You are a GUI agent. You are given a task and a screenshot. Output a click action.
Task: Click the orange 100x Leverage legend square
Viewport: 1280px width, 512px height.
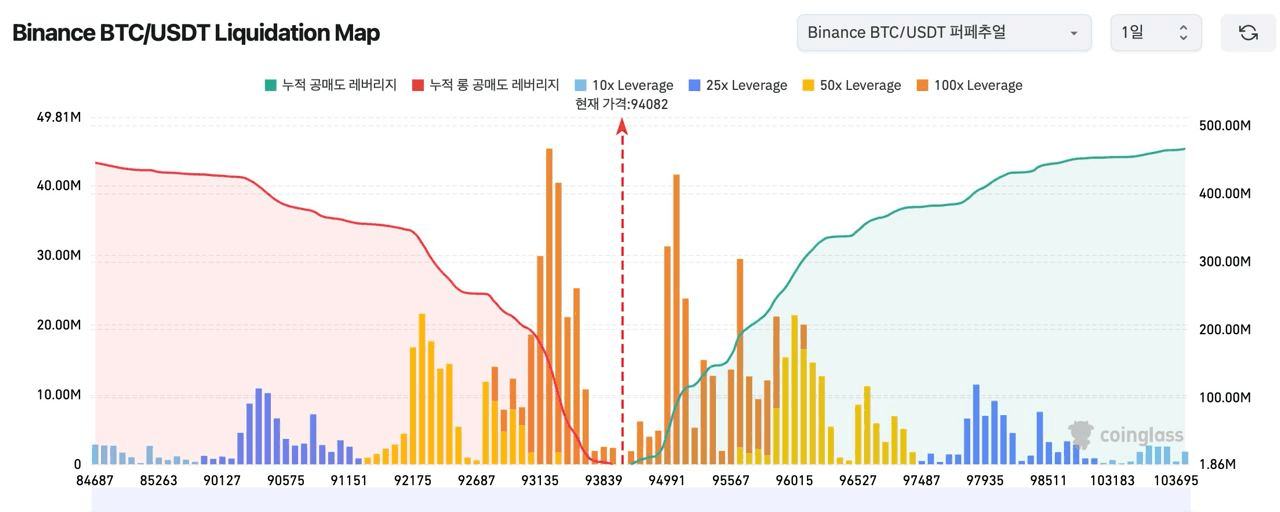pyautogui.click(x=922, y=86)
